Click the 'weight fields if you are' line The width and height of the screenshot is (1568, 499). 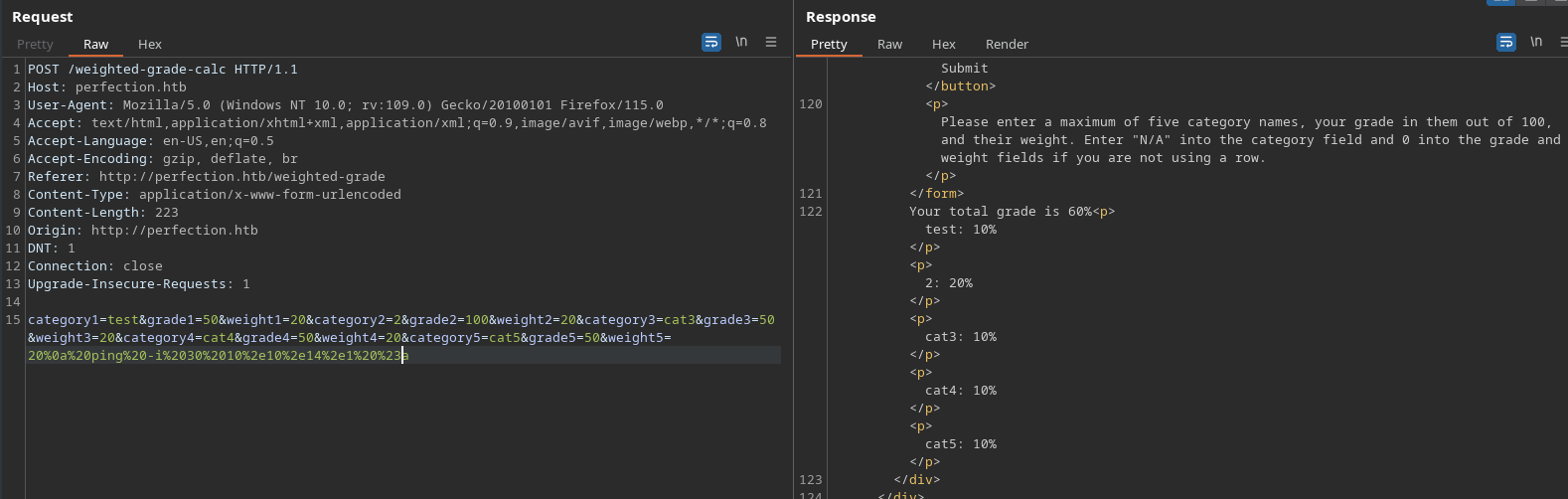[1104, 157]
